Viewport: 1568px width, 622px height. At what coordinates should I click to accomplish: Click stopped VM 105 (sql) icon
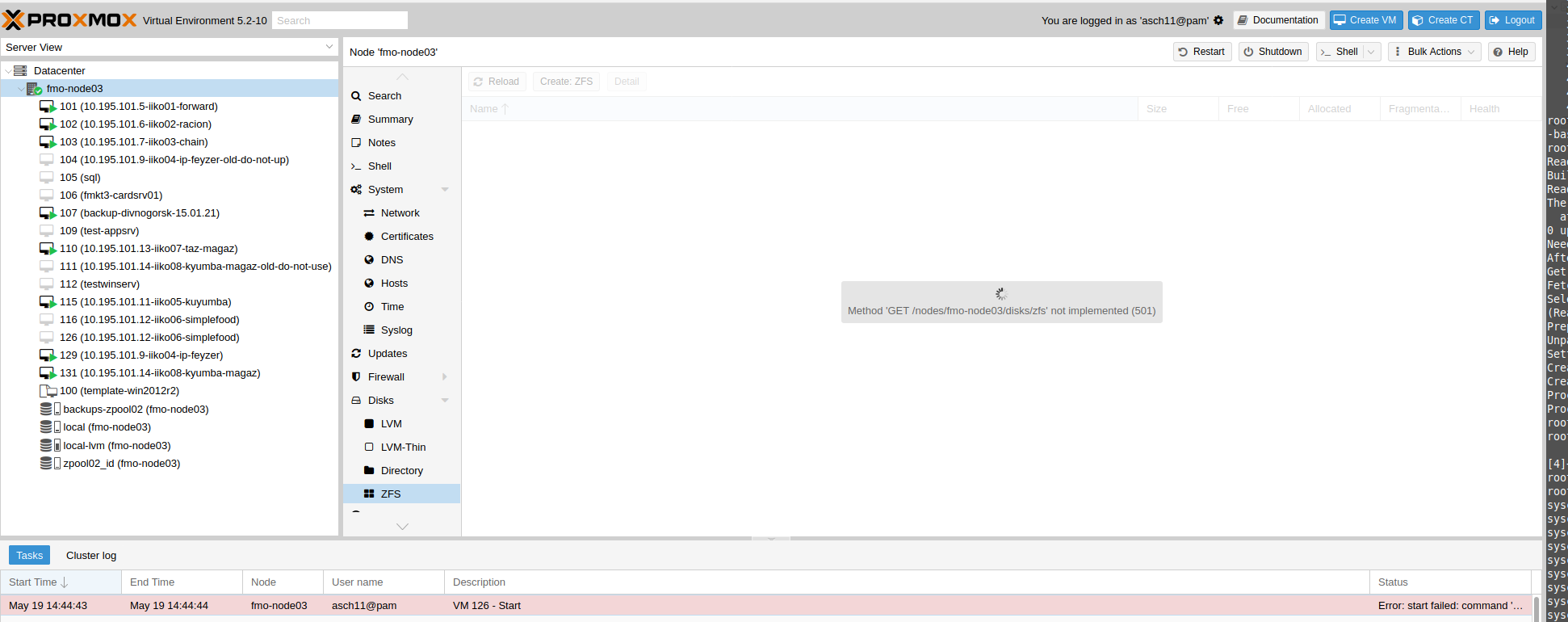[x=47, y=178]
